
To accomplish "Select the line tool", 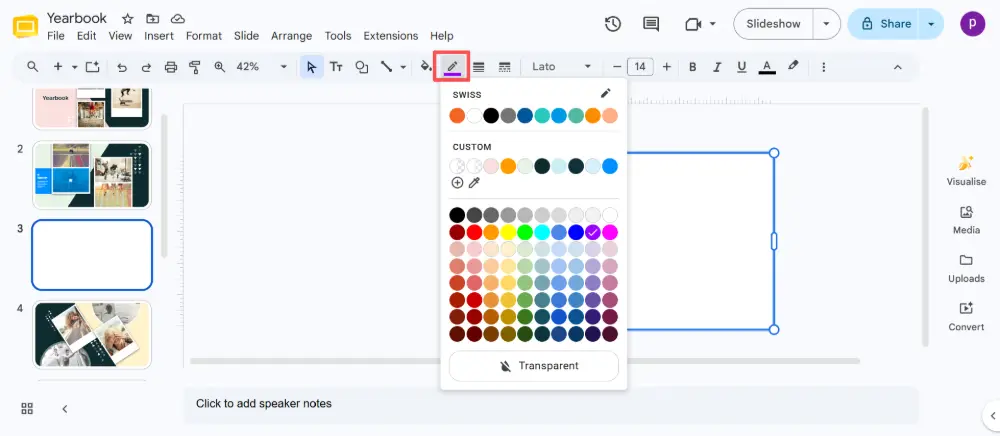I will 386,66.
